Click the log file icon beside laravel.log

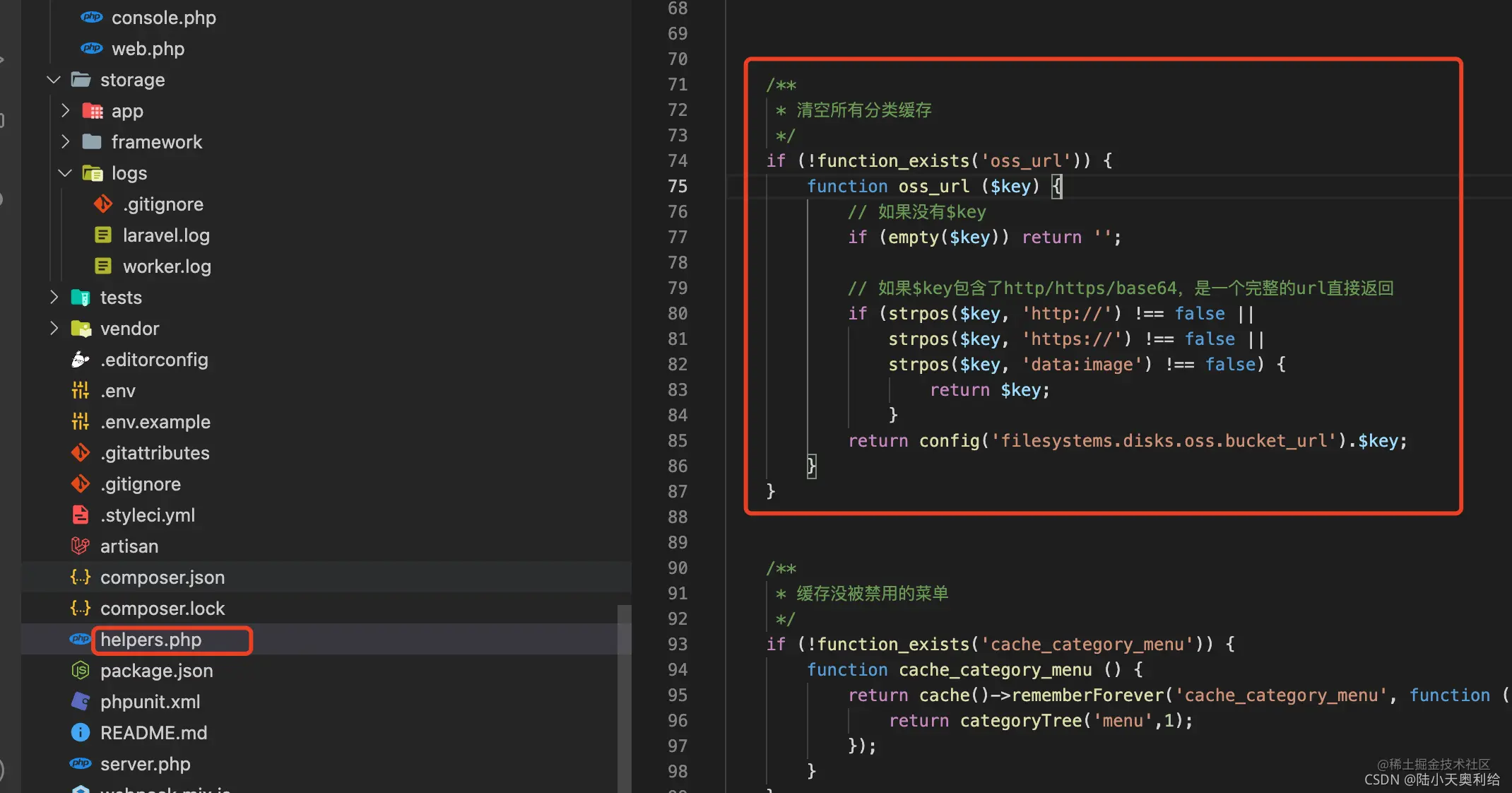pyautogui.click(x=103, y=235)
